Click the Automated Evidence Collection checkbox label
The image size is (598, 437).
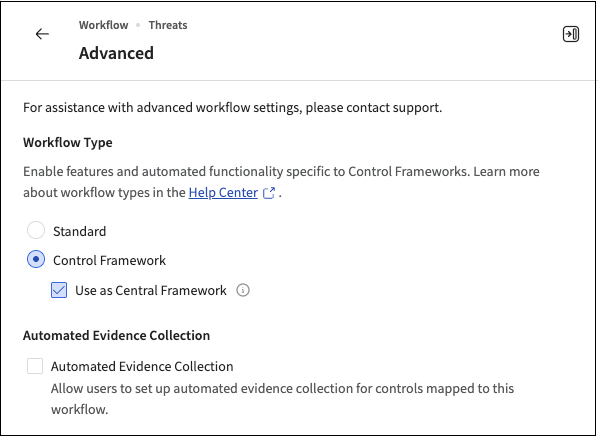coord(142,366)
